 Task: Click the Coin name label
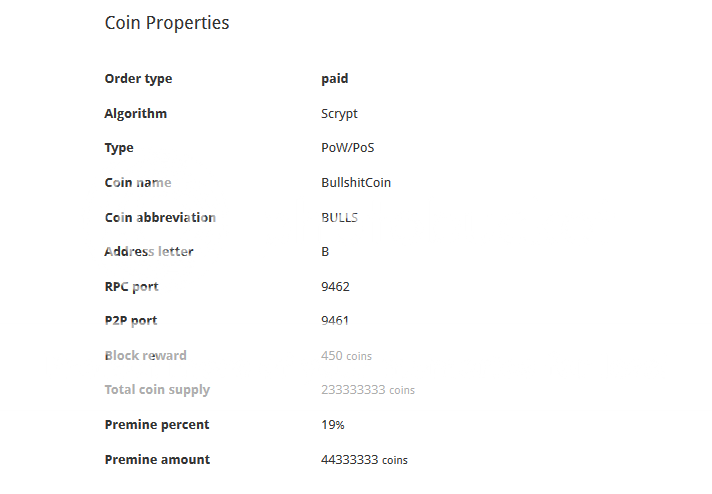[x=138, y=183]
